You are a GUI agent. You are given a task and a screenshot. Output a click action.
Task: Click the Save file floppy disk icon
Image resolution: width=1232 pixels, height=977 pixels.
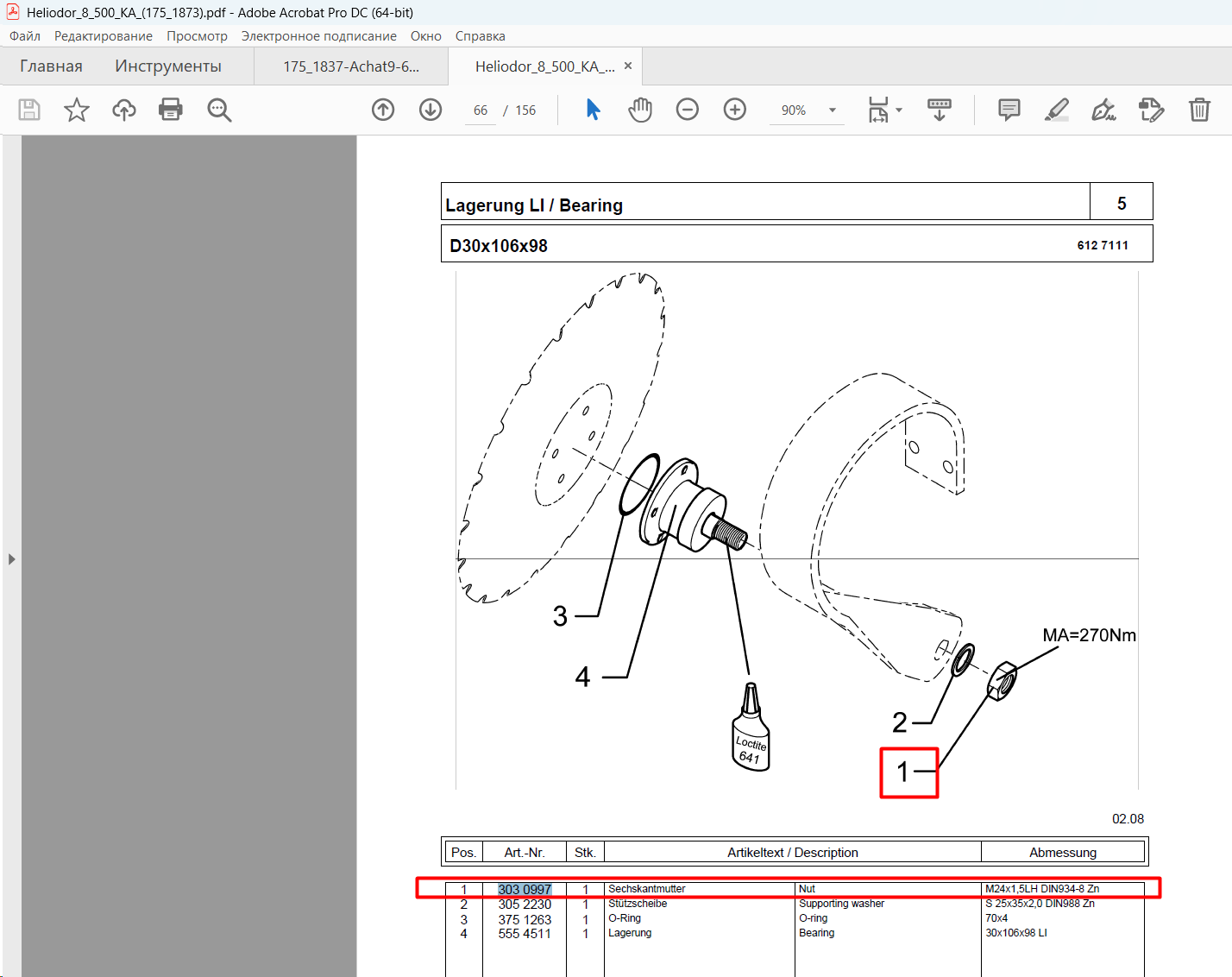click(x=29, y=110)
